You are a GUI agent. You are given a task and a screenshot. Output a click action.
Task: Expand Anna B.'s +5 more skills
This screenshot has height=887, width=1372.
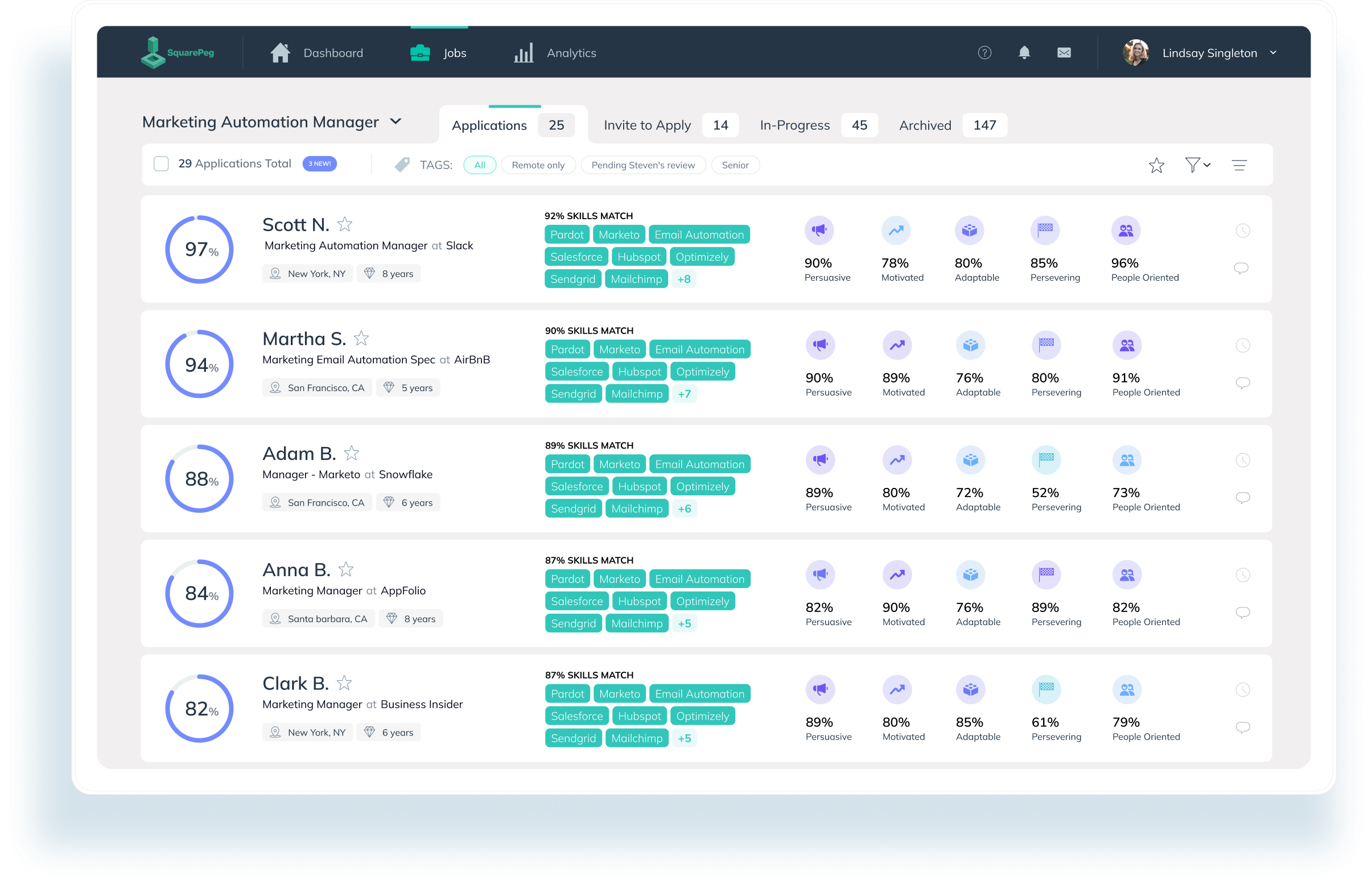(x=684, y=623)
